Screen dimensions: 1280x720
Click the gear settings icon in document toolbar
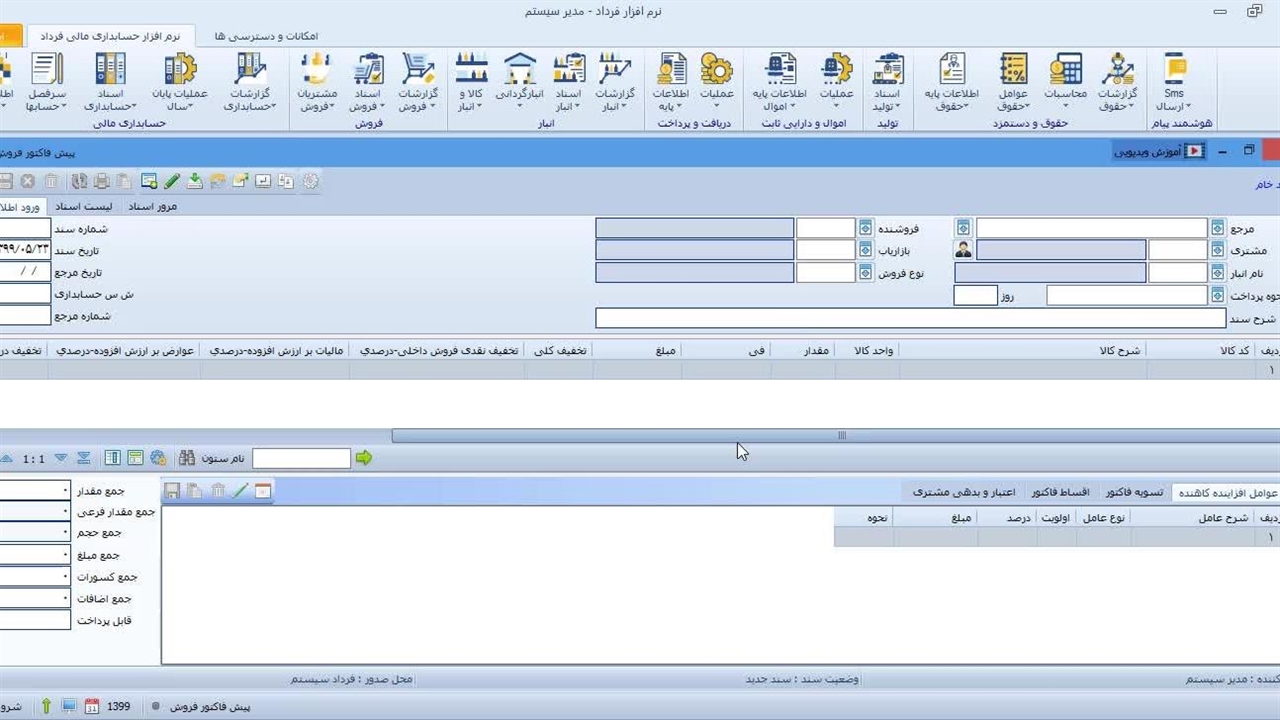(311, 181)
